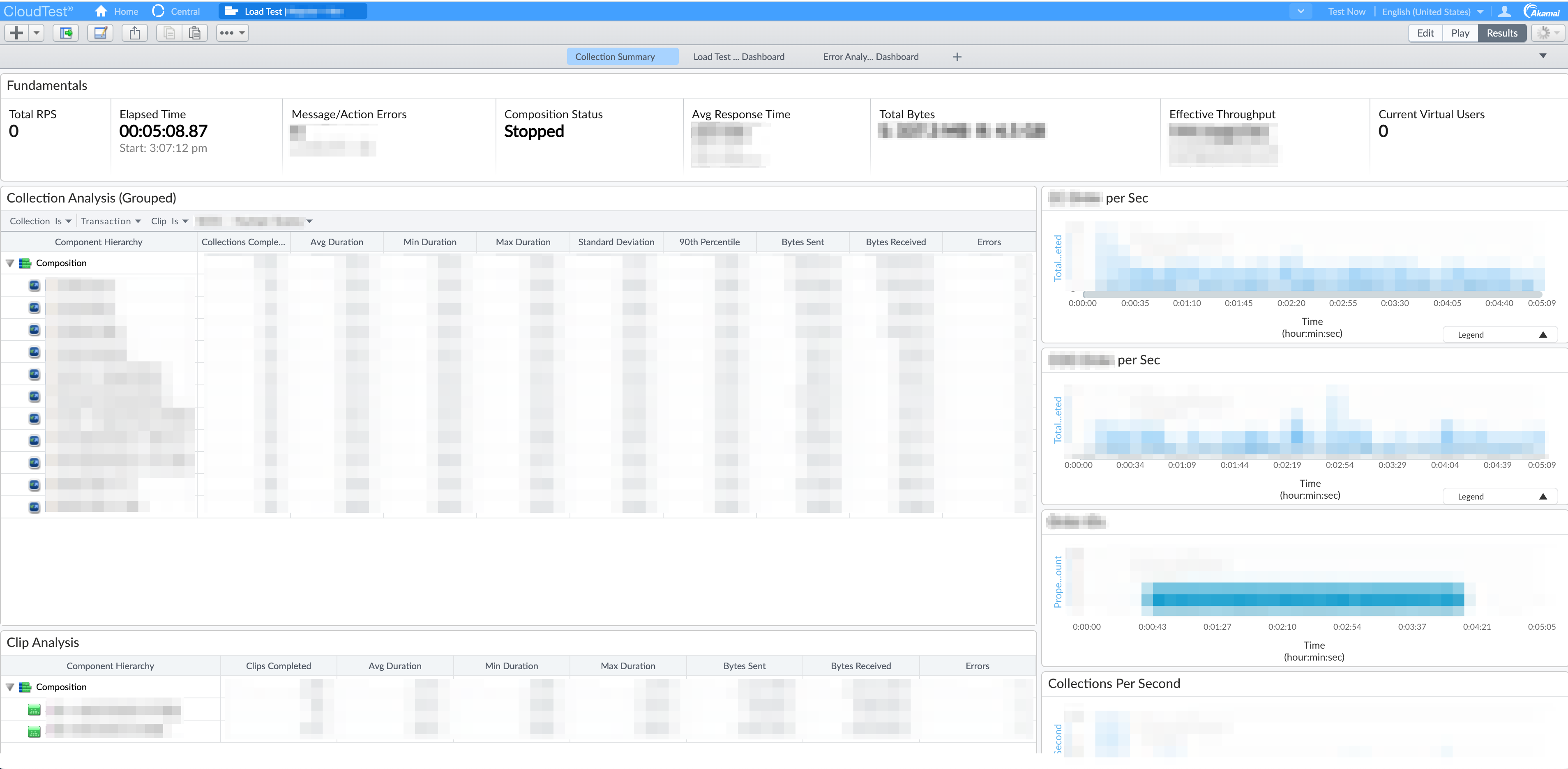
Task: Click the Home house icon
Action: pyautogui.click(x=101, y=12)
